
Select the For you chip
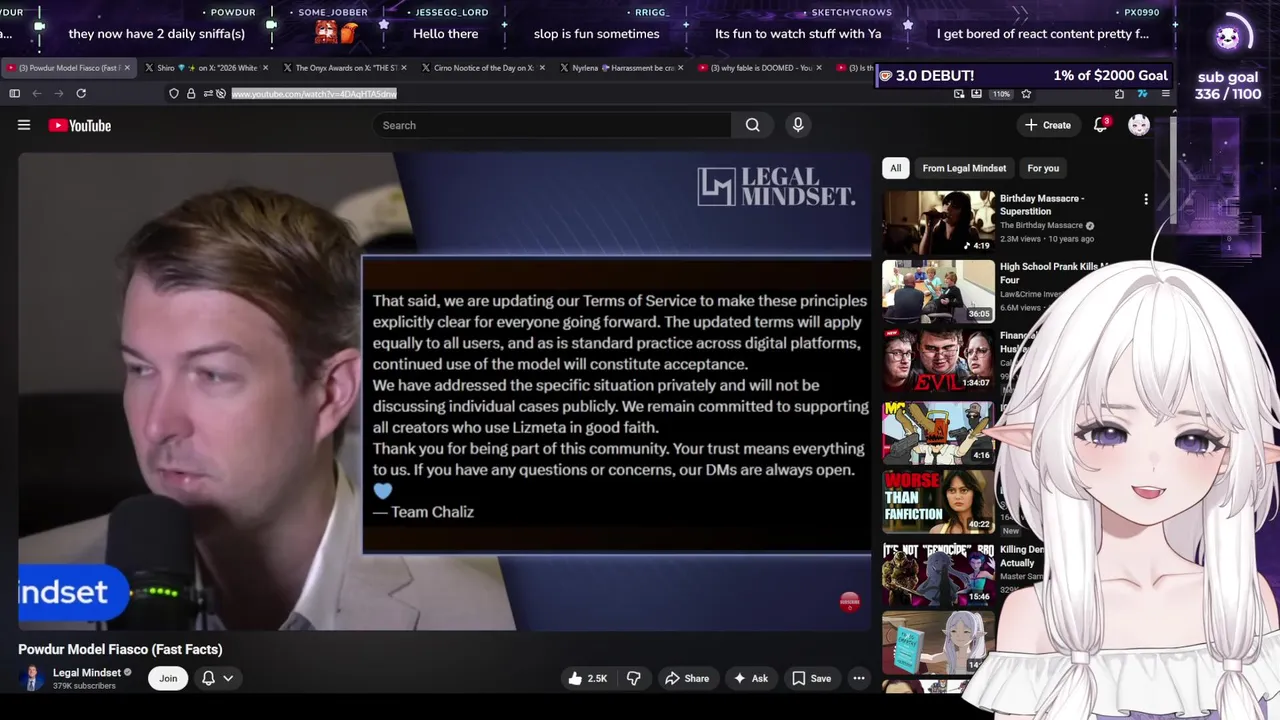(x=1043, y=168)
